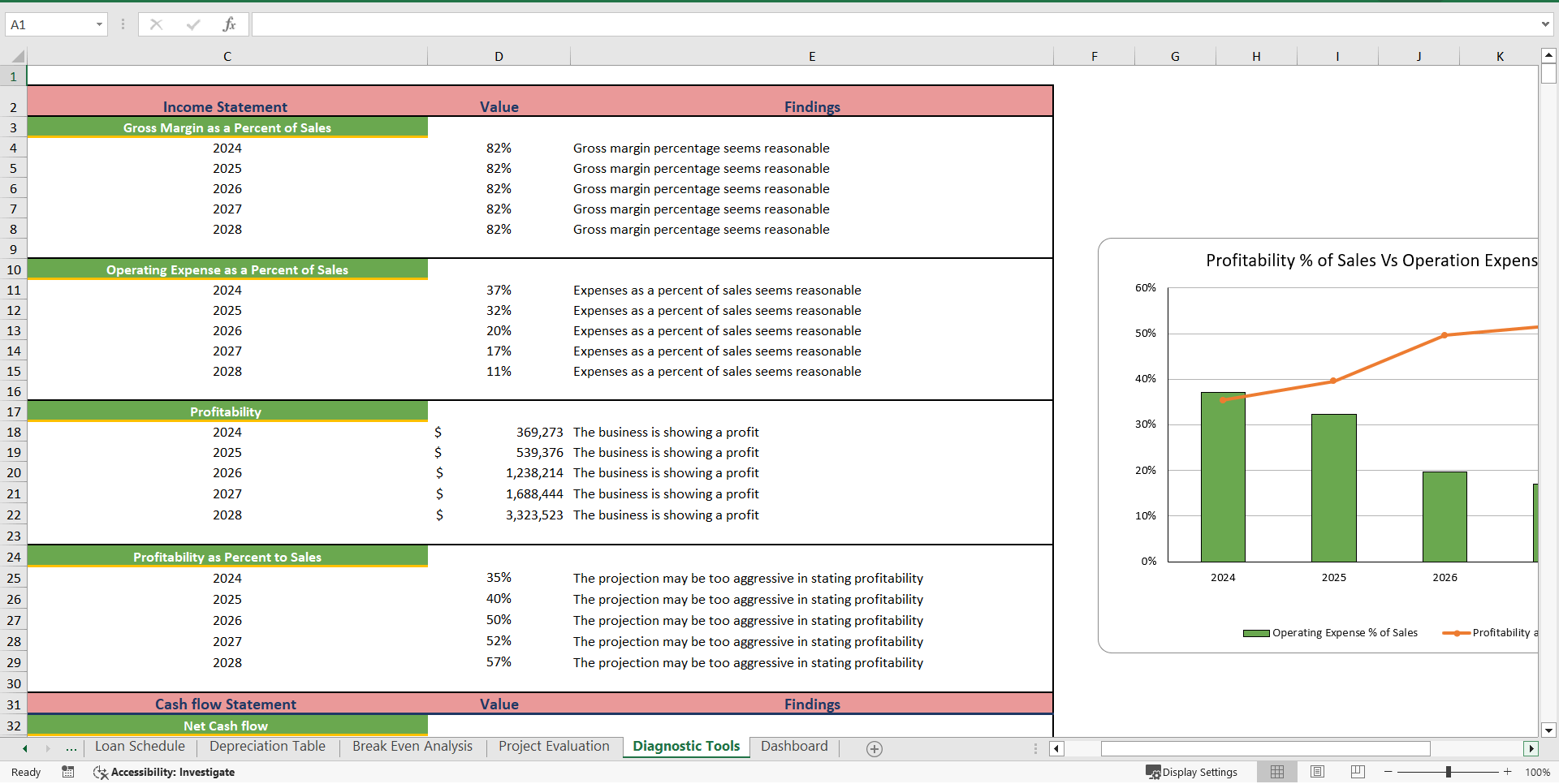This screenshot has height=784, width=1559.
Task: Click the Cash flow Statement header cell
Action: [x=227, y=704]
